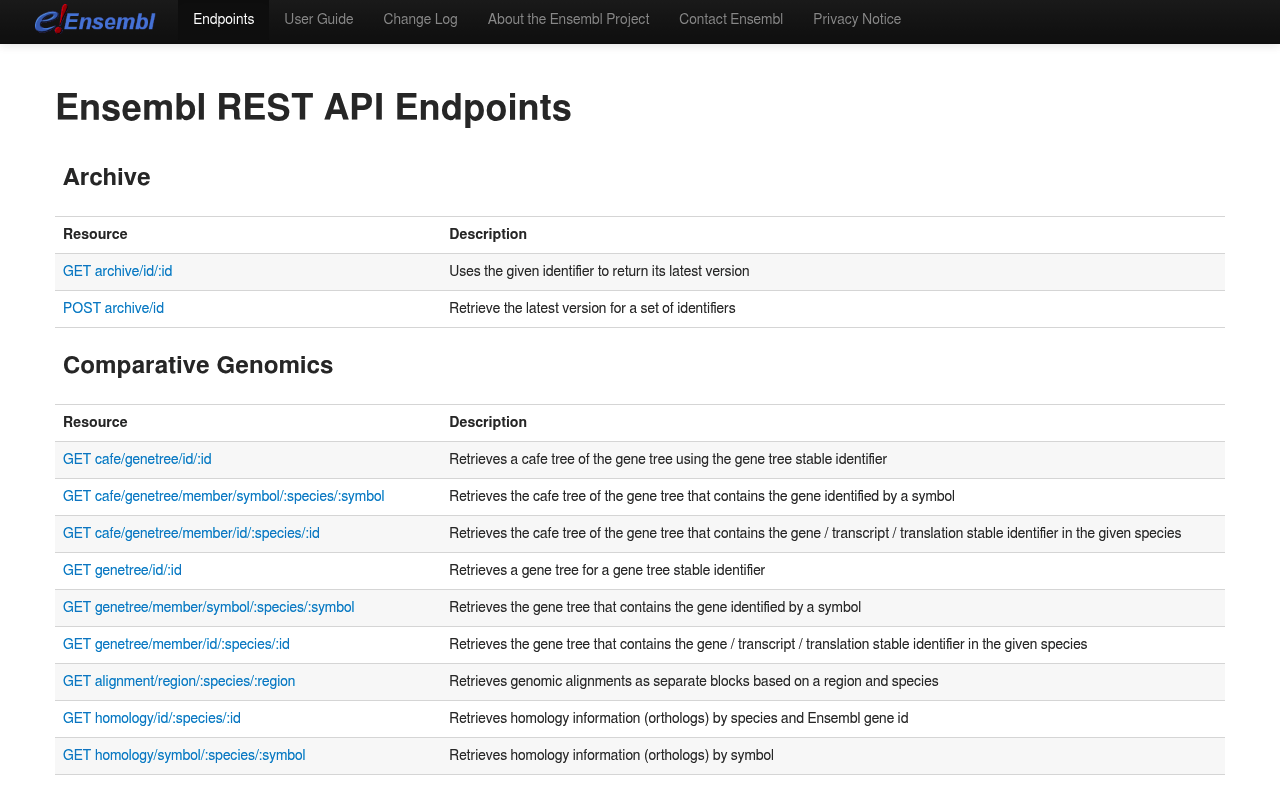Click 'Retrieves the cafe tree...gene identified by a symbol' description

[702, 496]
